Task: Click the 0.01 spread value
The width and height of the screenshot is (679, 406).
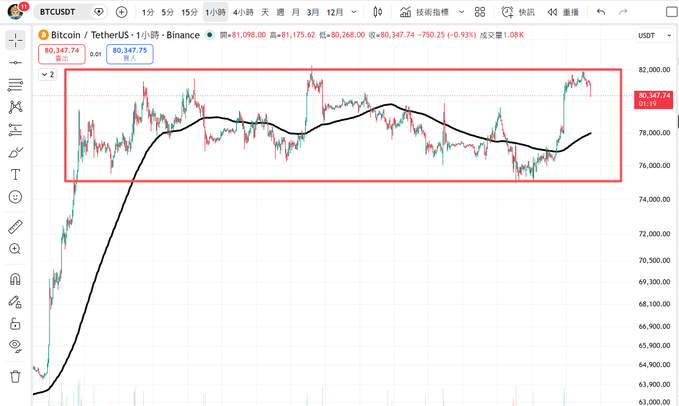Action: (96, 54)
